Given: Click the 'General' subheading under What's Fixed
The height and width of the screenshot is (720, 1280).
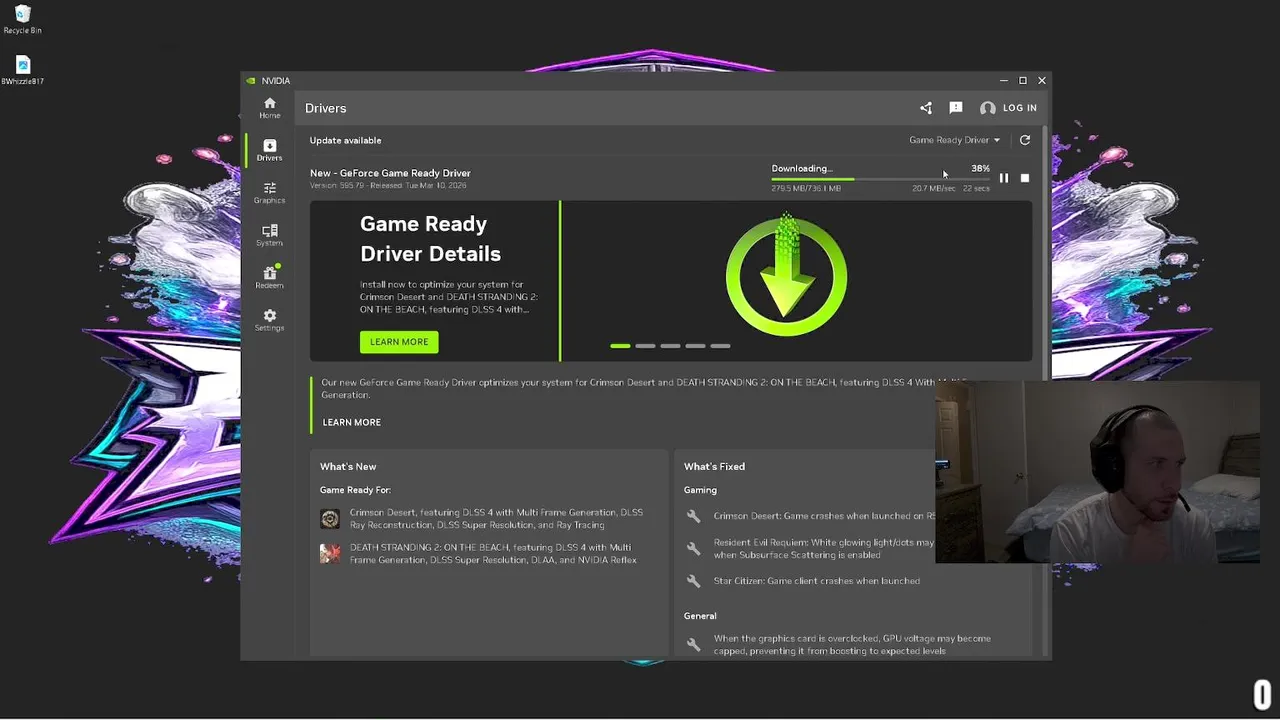Looking at the screenshot, I should pyautogui.click(x=700, y=616).
